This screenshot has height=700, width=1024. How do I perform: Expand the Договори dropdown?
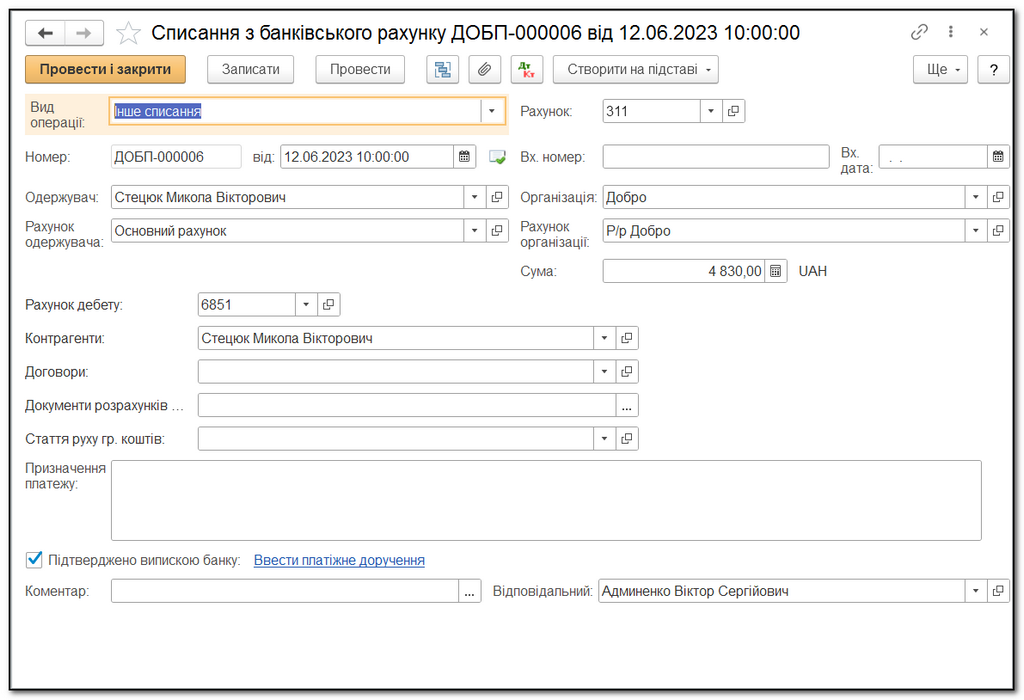click(605, 372)
